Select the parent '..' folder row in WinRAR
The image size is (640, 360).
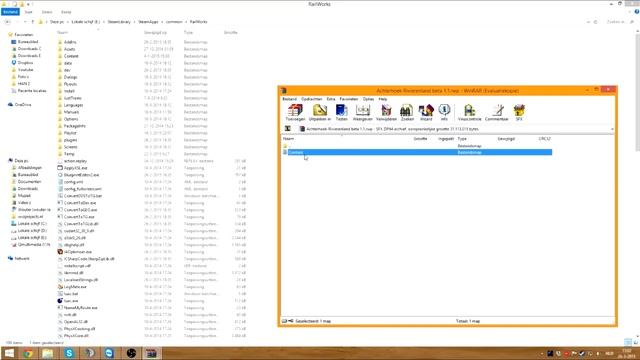click(417, 146)
